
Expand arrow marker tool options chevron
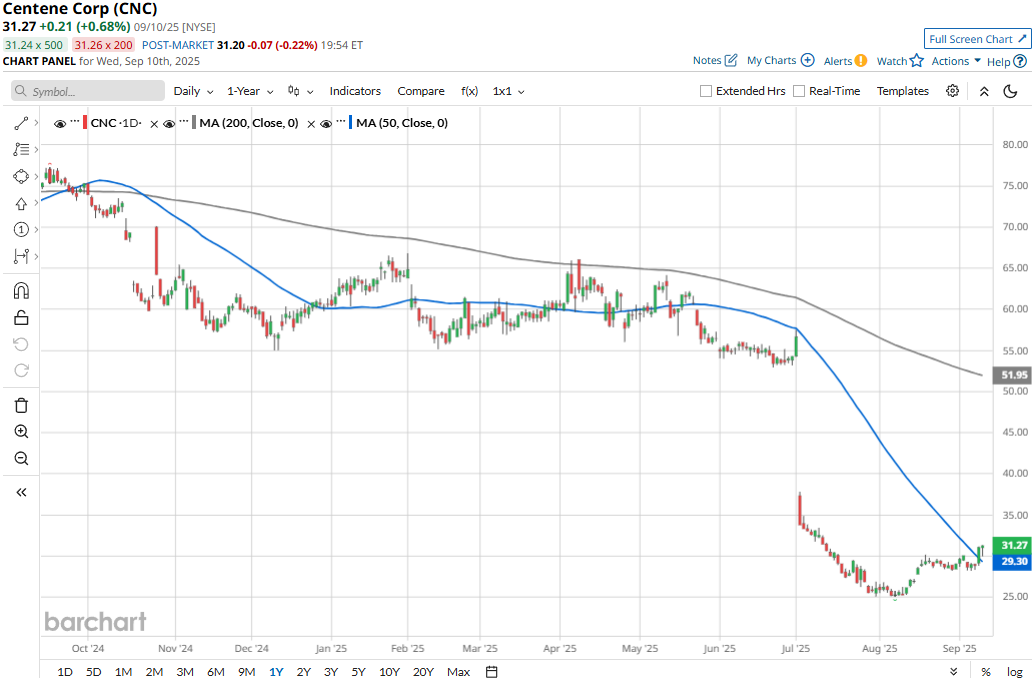point(36,203)
